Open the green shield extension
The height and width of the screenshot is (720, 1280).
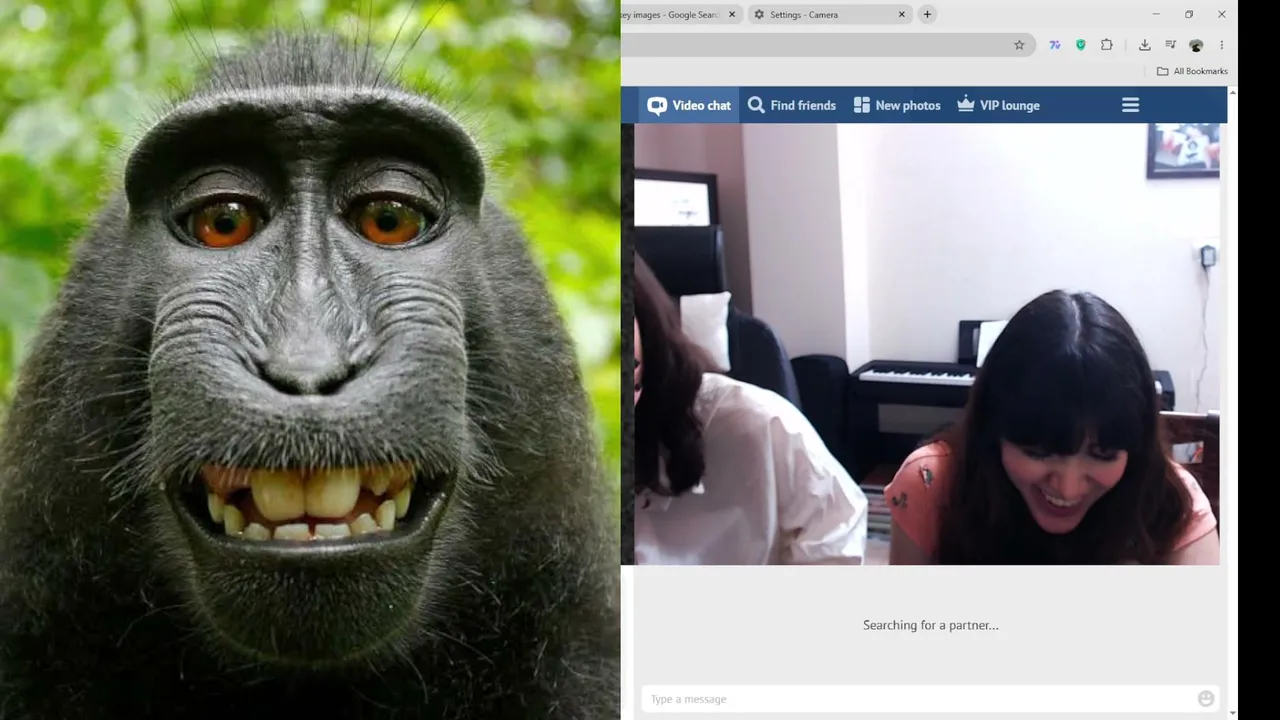click(1081, 45)
